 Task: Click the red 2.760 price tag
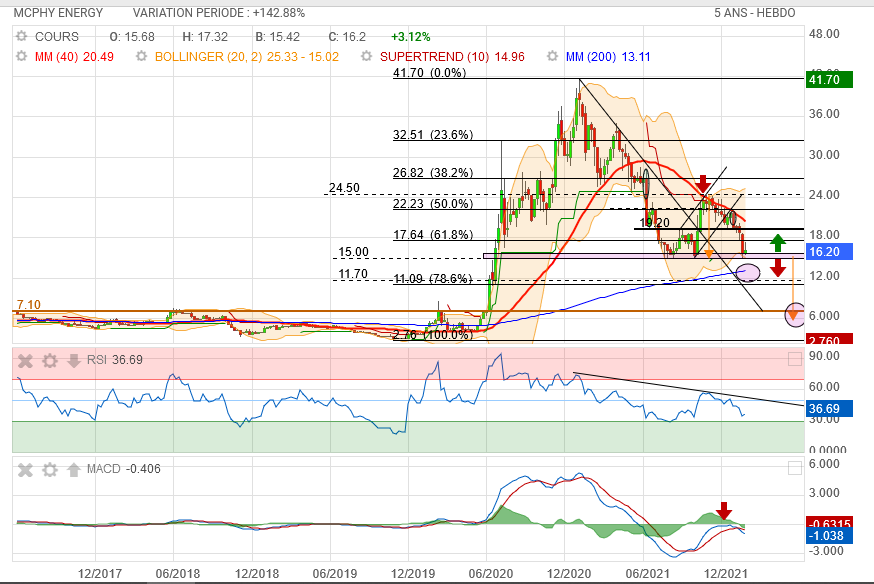point(829,339)
